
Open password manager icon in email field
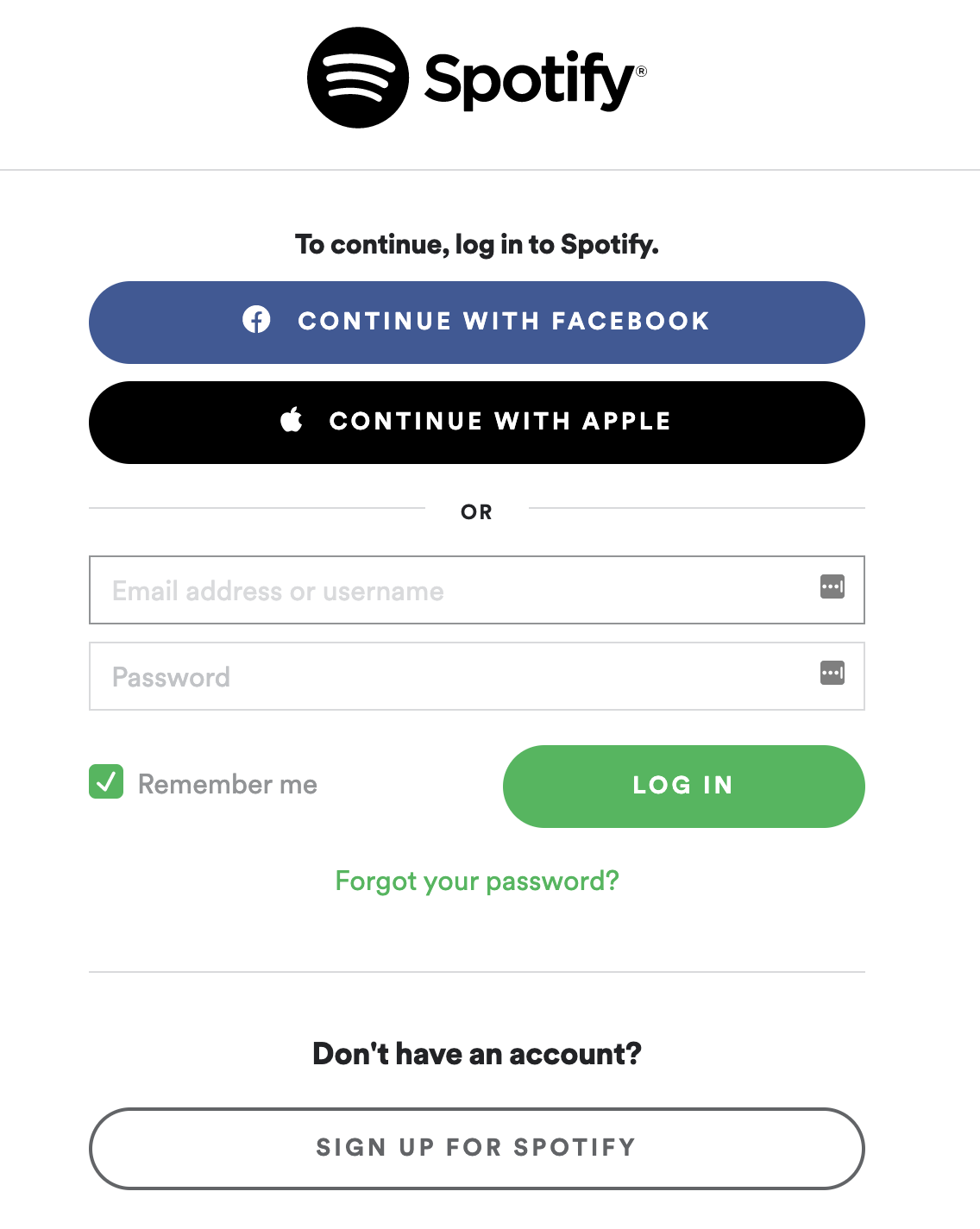click(x=832, y=587)
